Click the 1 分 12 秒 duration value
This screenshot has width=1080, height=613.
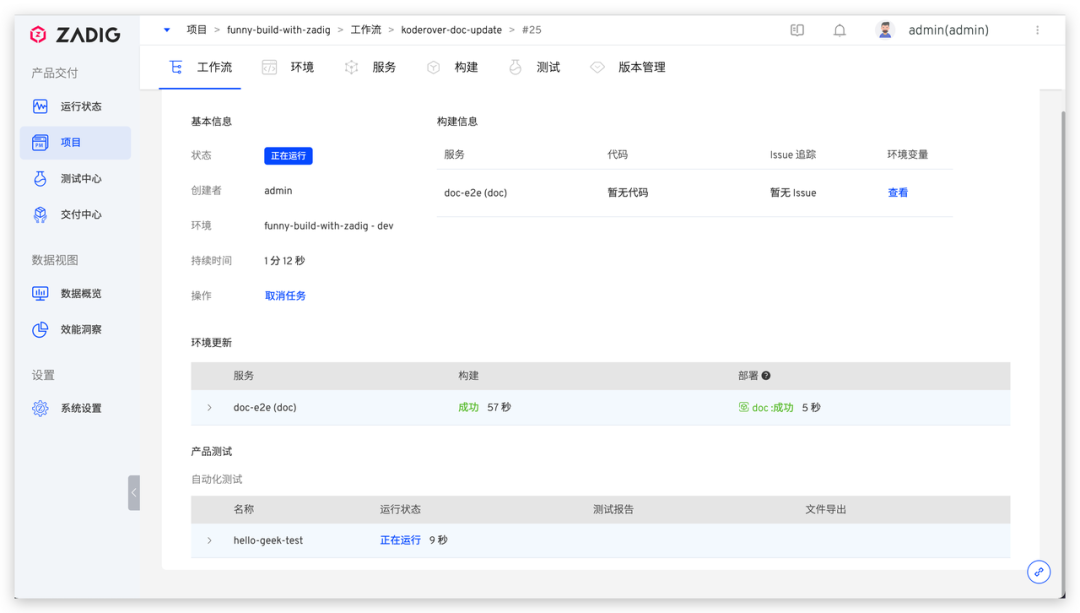click(x=284, y=260)
